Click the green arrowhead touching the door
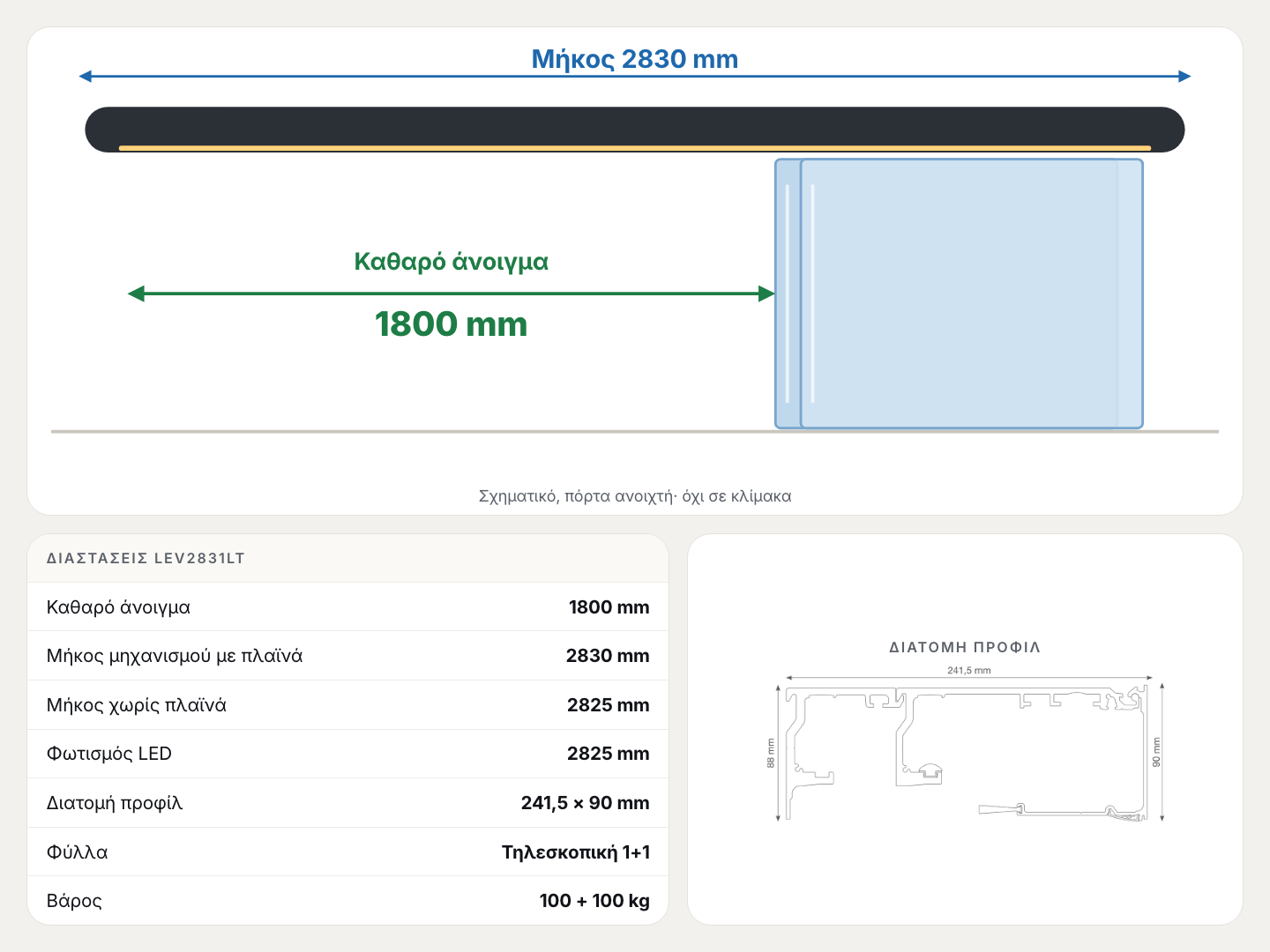 coord(766,294)
